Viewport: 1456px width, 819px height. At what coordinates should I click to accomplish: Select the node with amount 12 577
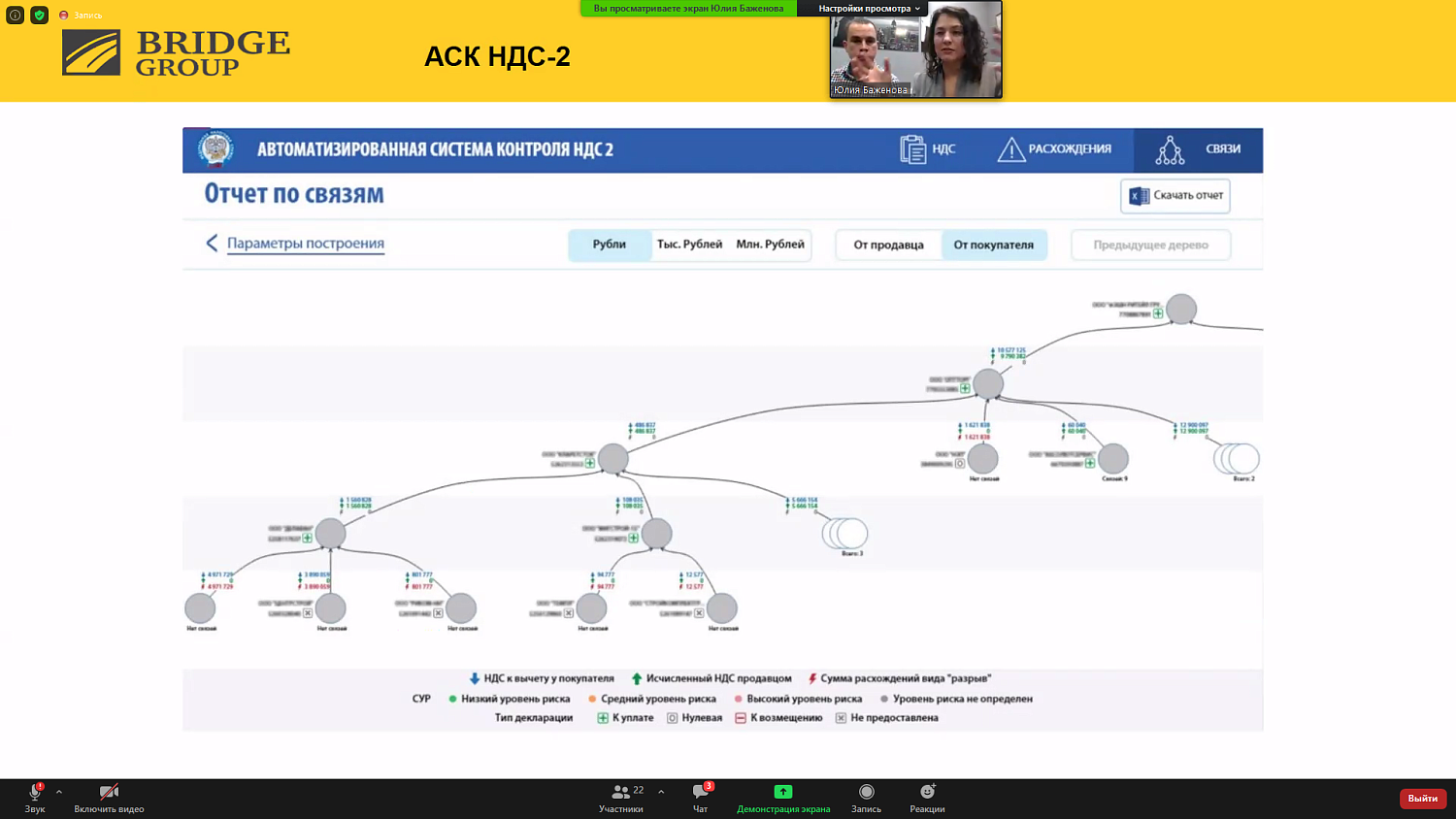click(722, 608)
